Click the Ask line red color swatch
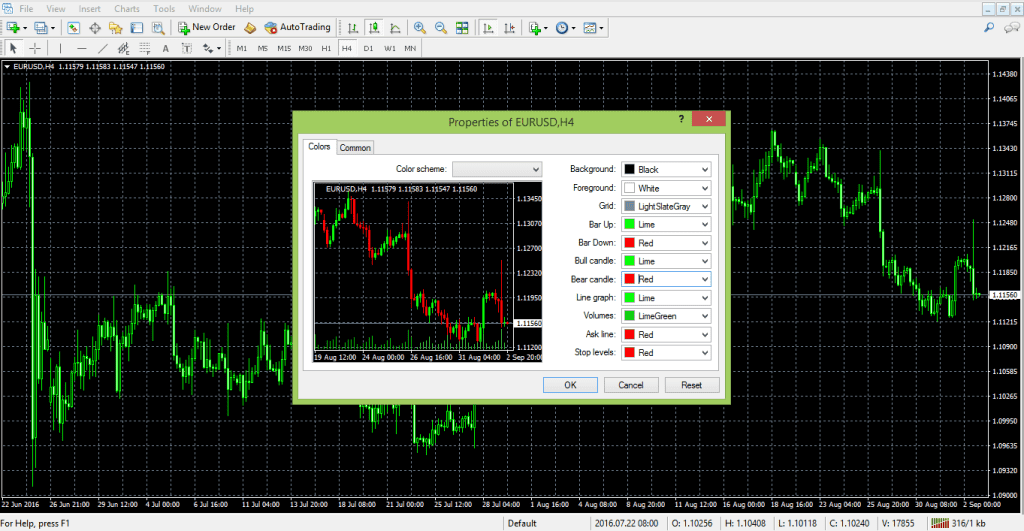 click(x=630, y=334)
